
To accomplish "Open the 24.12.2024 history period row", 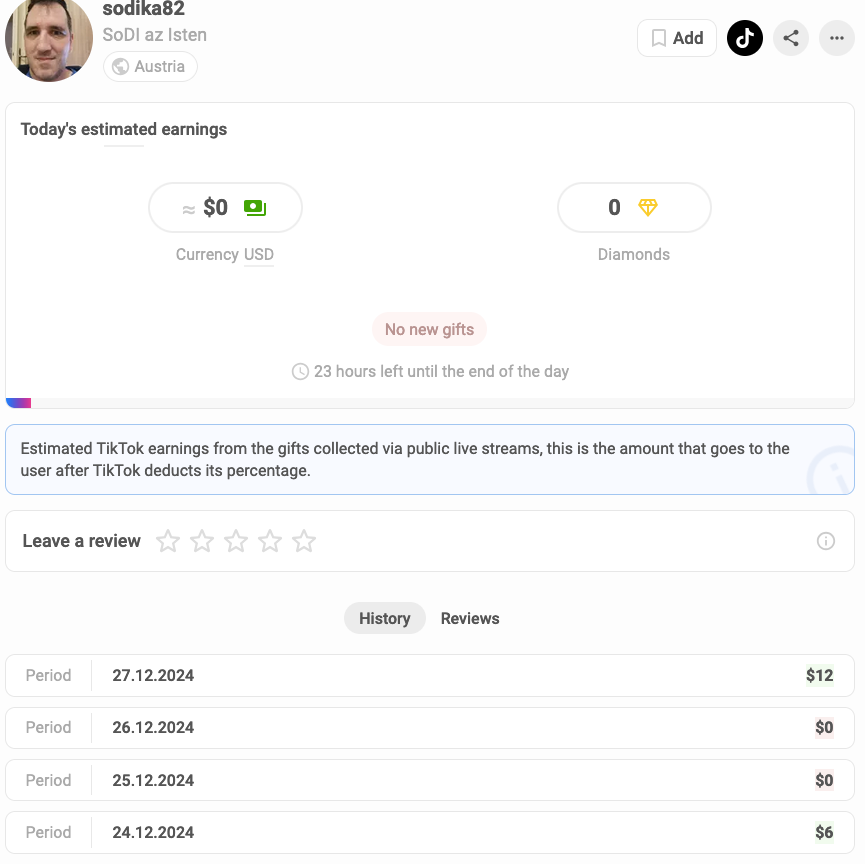I will click(x=430, y=832).
